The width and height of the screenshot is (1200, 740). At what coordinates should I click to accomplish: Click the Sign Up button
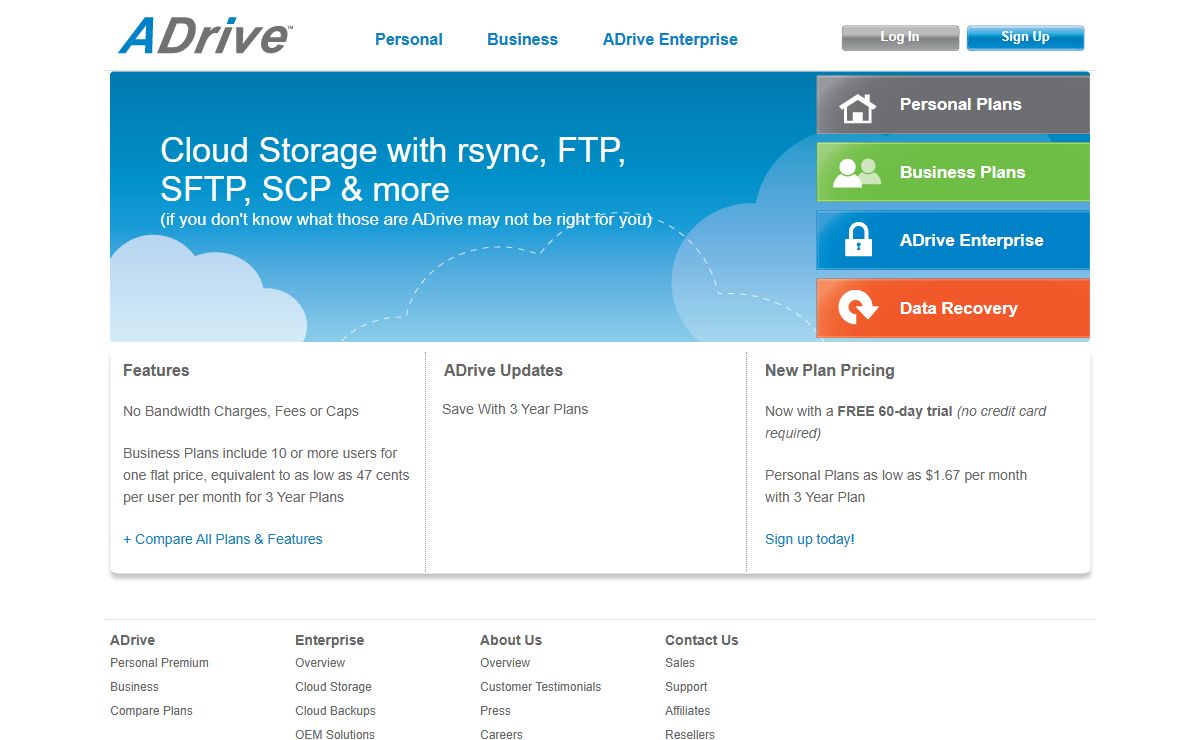pyautogui.click(x=1025, y=38)
